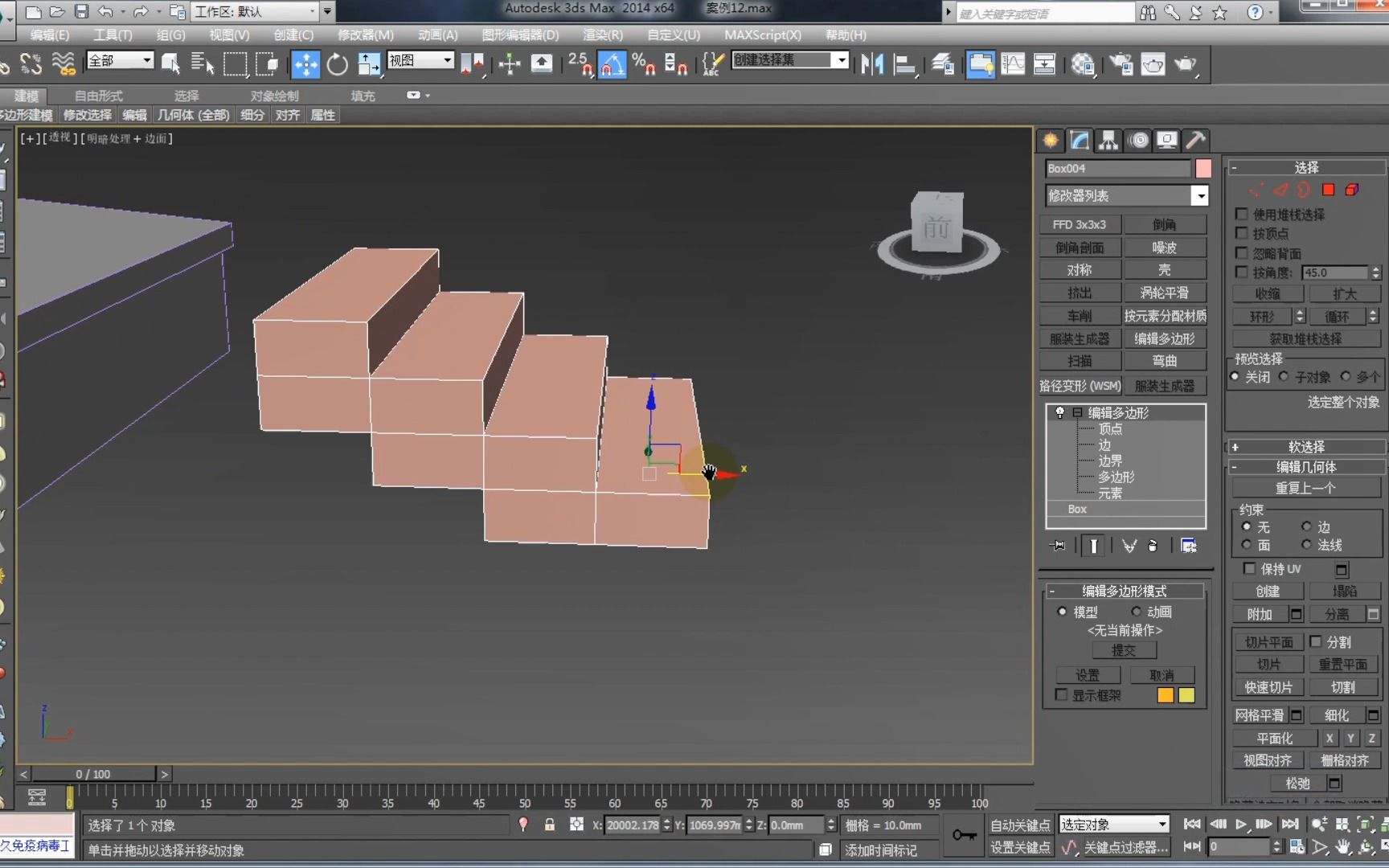1389x868 pixels.
Task: Switch to the 自由形式 ribbon tab
Action: click(98, 96)
